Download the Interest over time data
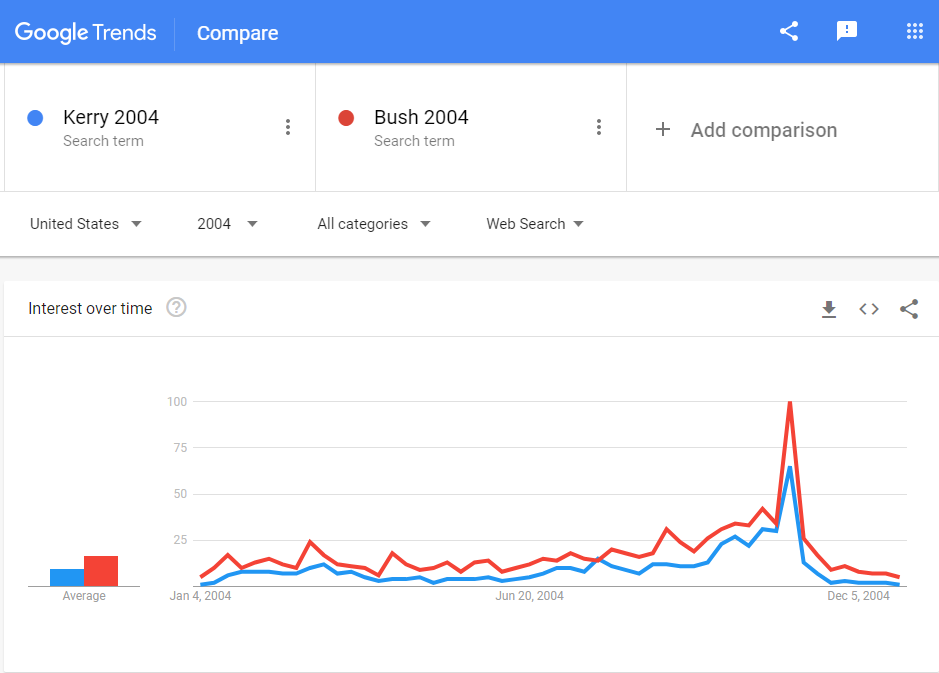This screenshot has width=939, height=673. click(829, 309)
